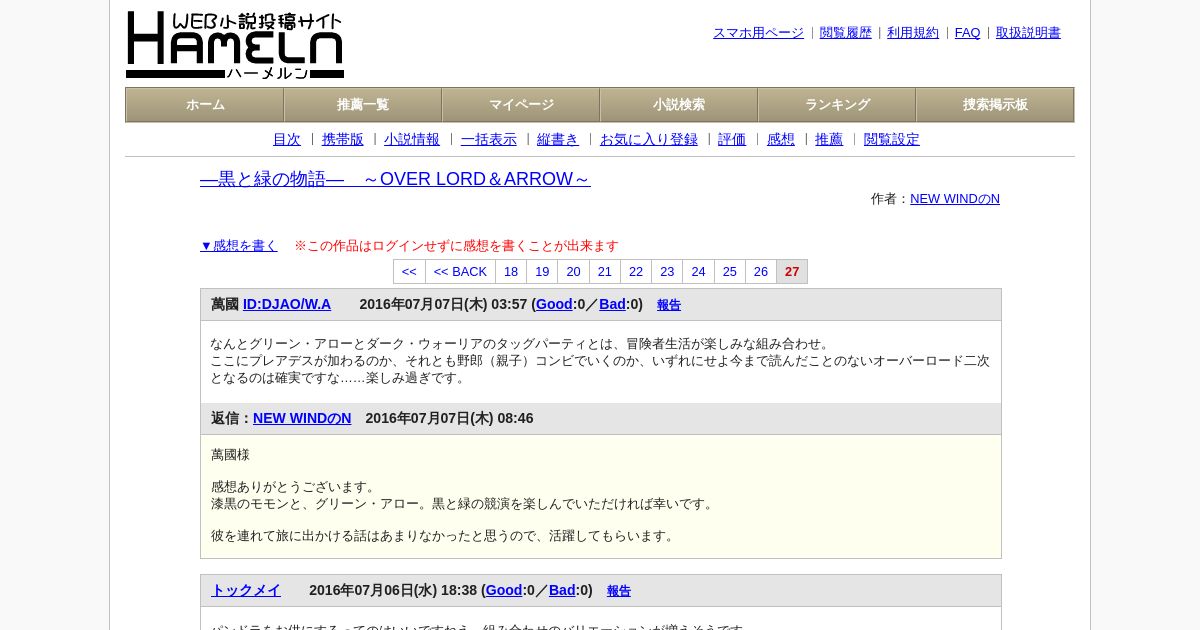Go to comments page 24
The height and width of the screenshot is (630, 1200).
(x=698, y=272)
